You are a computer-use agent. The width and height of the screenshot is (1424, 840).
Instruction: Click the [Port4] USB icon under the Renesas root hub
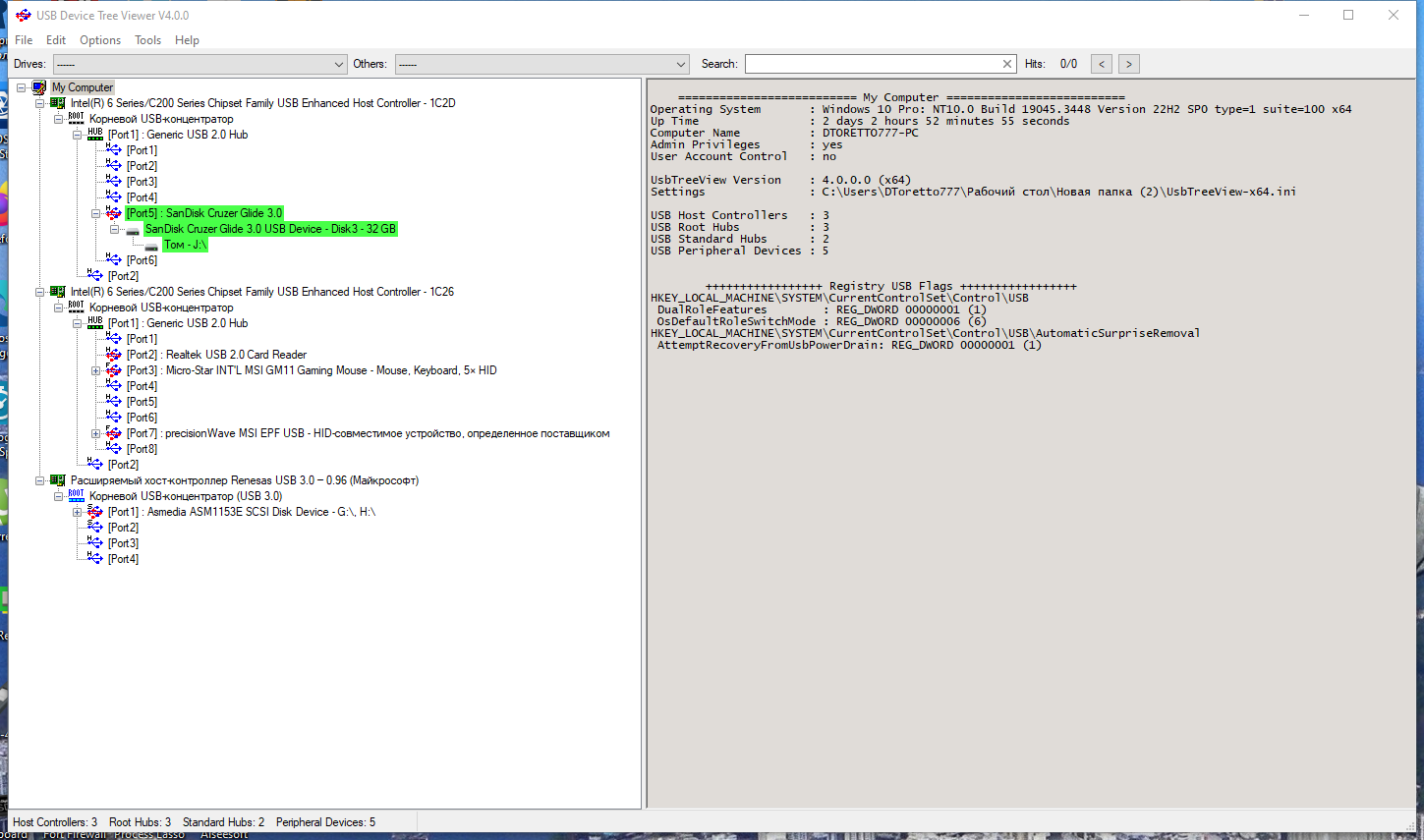pyautogui.click(x=95, y=559)
